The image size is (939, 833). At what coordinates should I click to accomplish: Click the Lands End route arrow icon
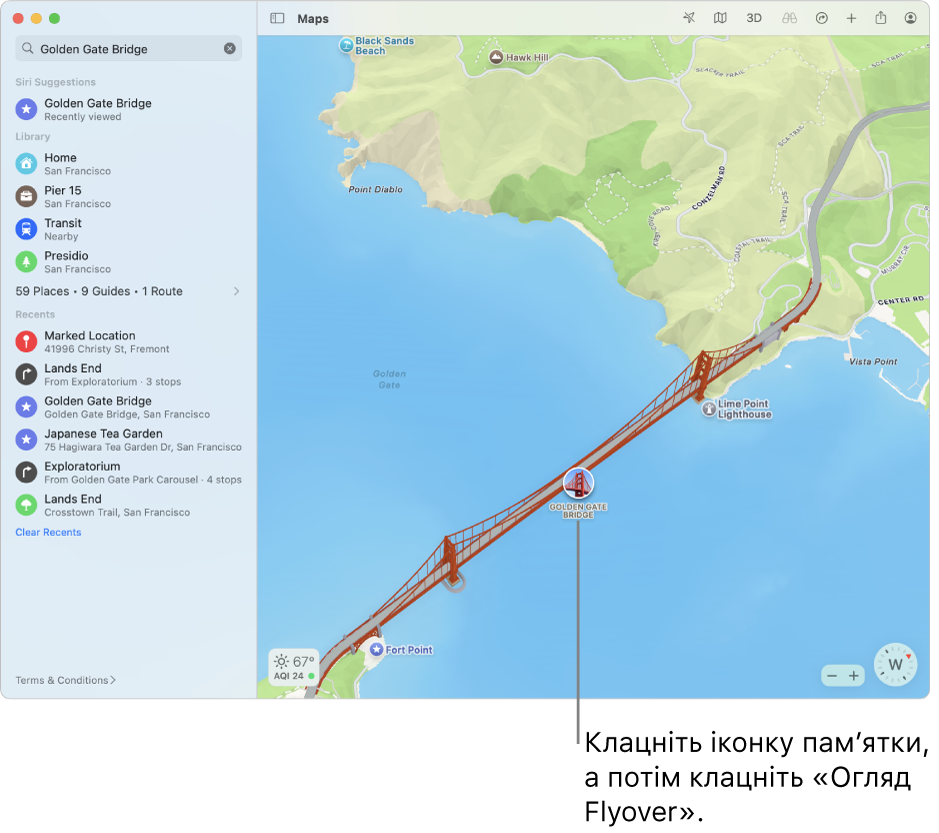26,374
